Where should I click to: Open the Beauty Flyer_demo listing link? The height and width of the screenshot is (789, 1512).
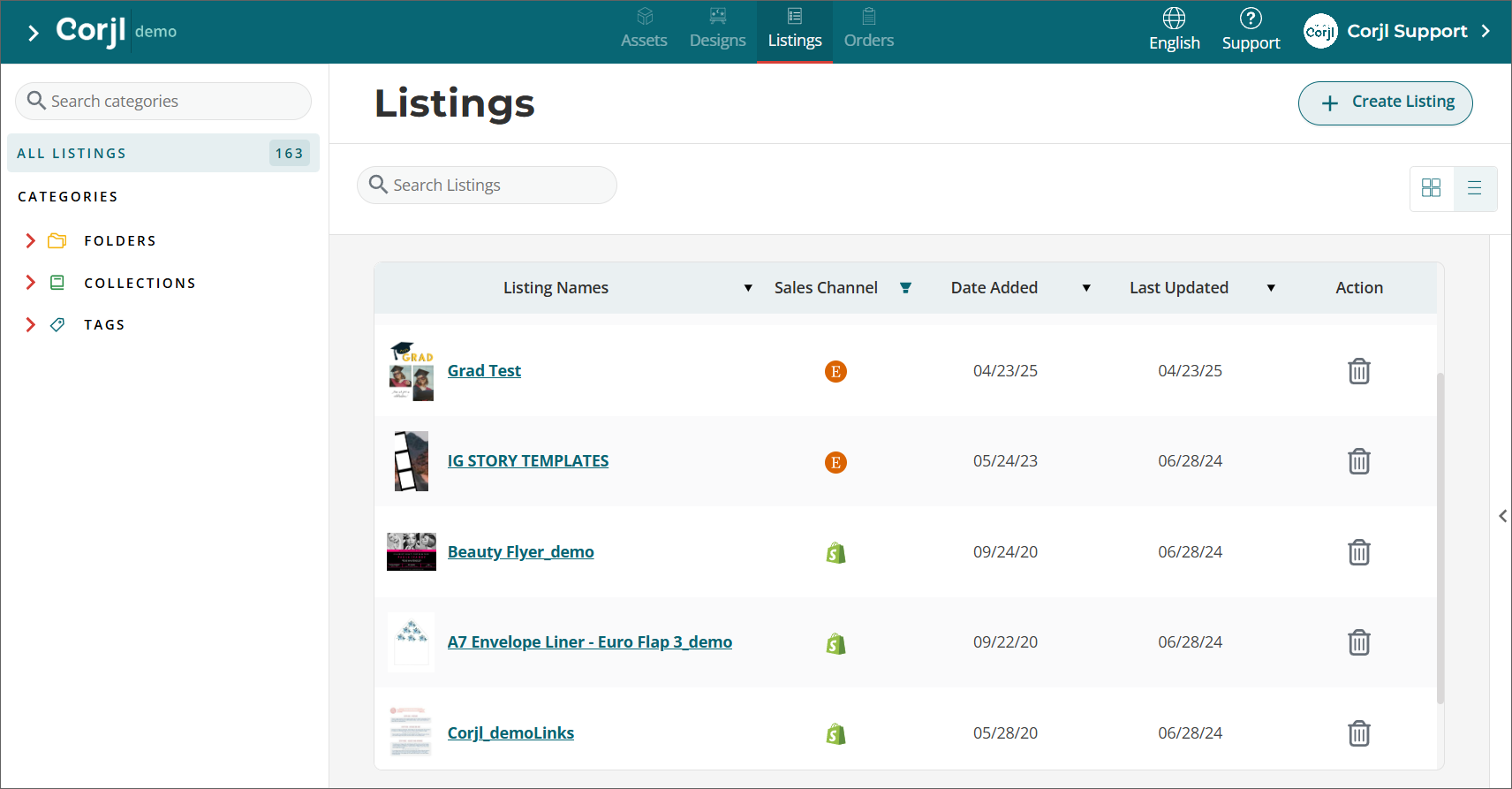520,551
